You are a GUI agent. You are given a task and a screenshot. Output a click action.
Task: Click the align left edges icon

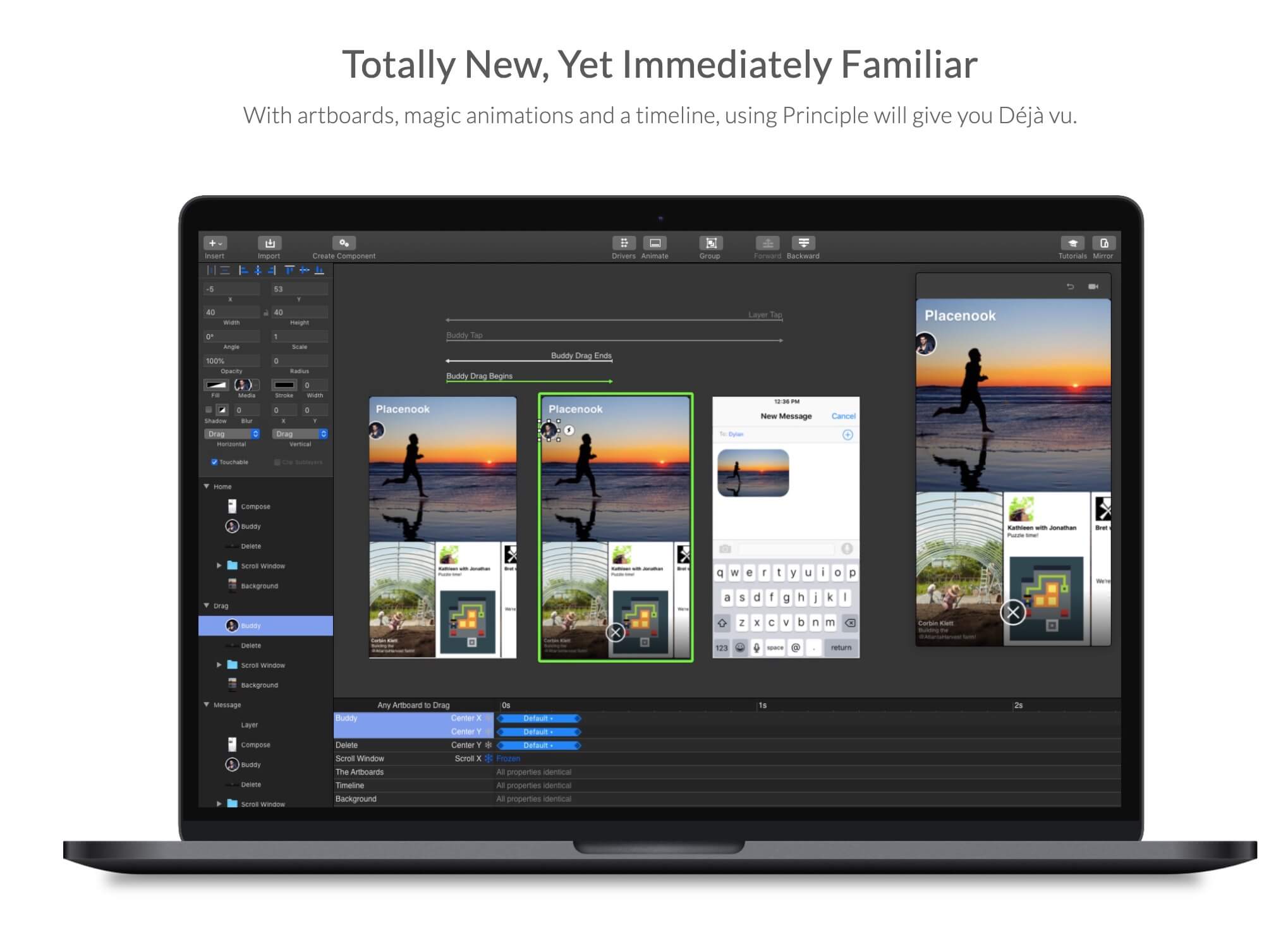pos(243,270)
